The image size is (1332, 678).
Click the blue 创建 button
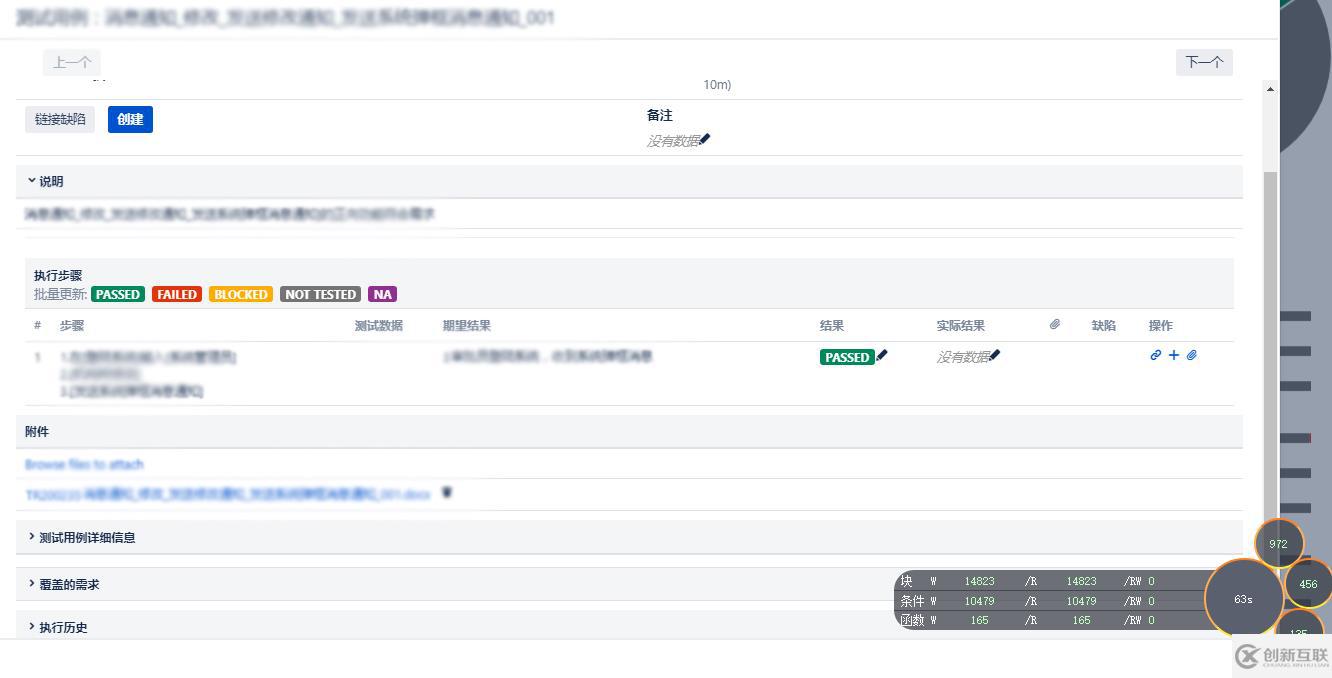[x=130, y=119]
